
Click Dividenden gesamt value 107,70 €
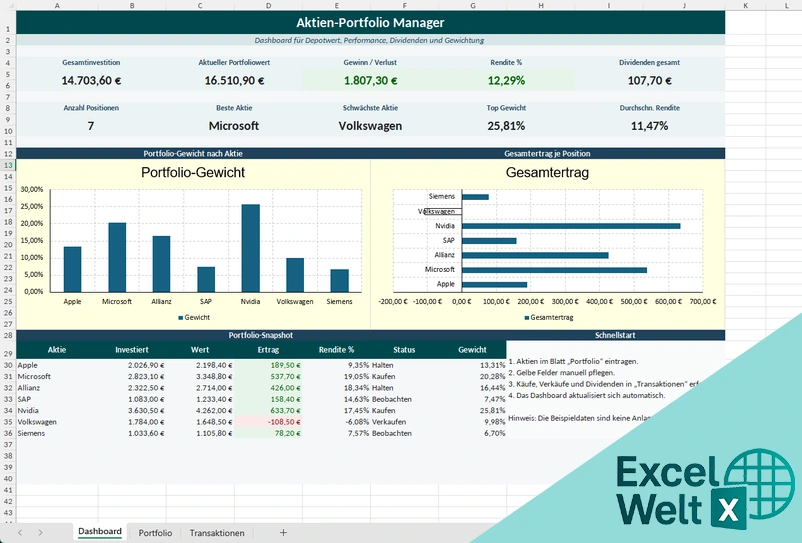tap(650, 81)
